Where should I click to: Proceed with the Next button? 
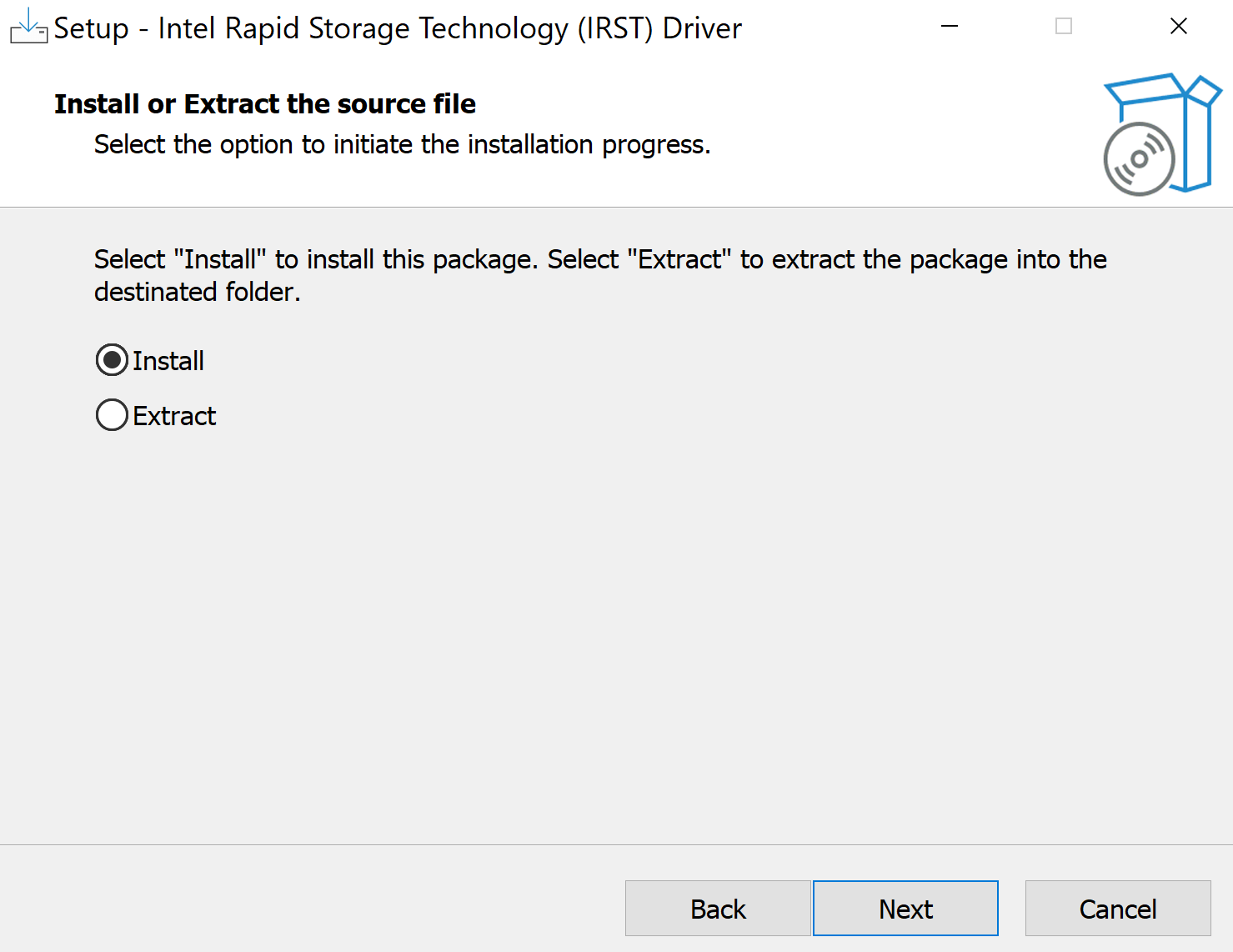click(905, 909)
